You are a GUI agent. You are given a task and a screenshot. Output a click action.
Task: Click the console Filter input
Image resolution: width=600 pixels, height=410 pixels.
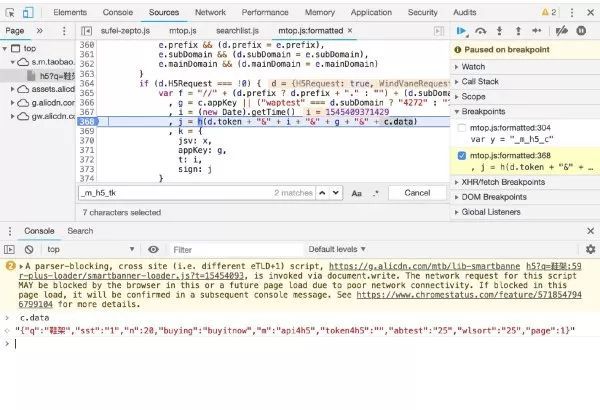(x=236, y=250)
